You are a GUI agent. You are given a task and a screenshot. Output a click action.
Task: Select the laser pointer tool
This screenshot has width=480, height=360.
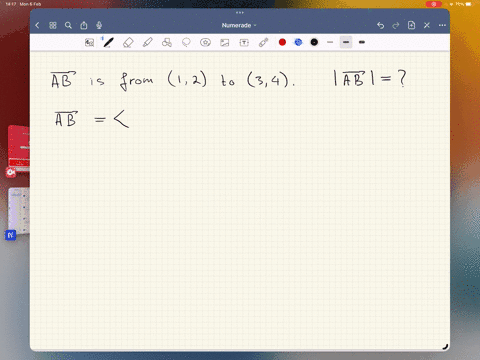click(x=263, y=42)
